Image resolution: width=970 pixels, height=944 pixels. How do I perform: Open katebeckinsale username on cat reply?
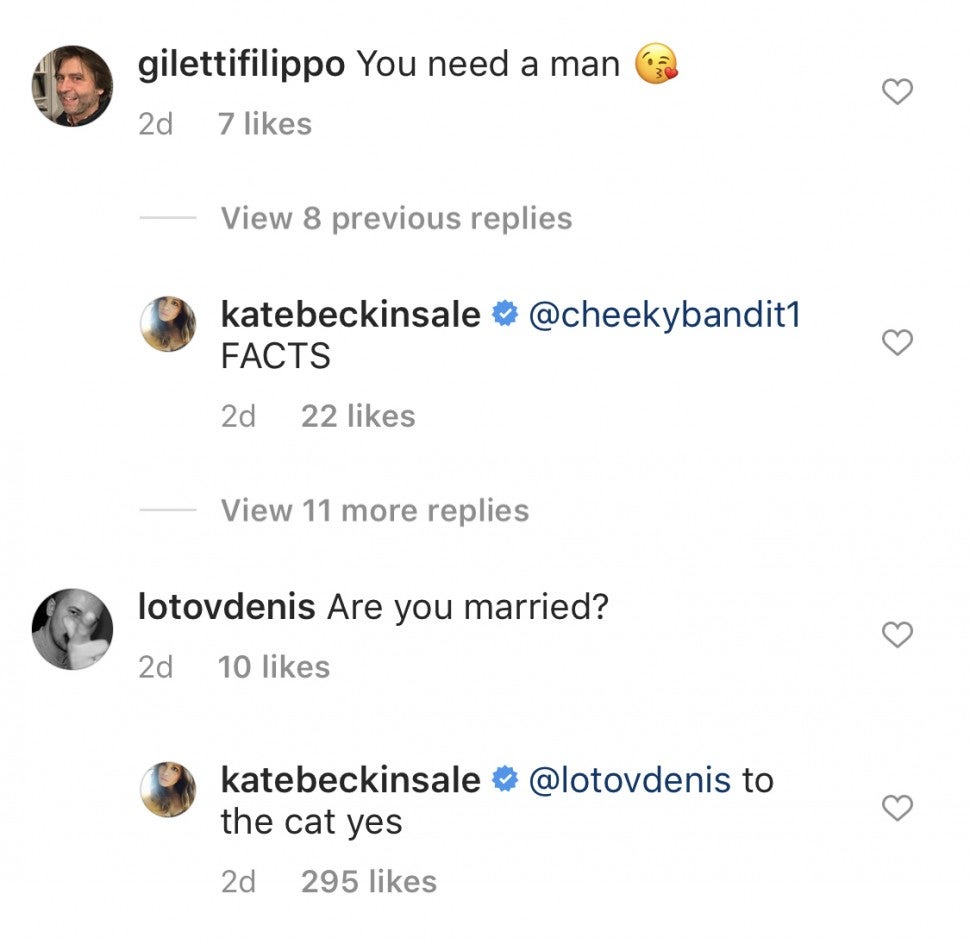point(350,779)
